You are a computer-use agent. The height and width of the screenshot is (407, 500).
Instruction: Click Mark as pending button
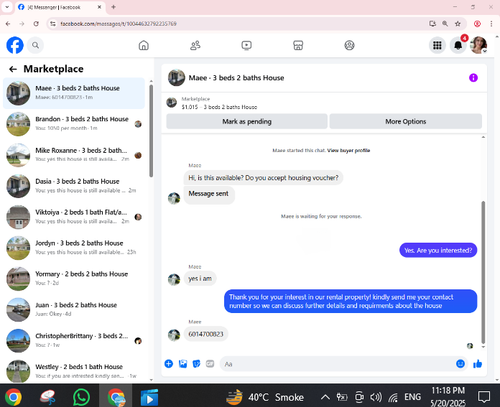coord(247,121)
